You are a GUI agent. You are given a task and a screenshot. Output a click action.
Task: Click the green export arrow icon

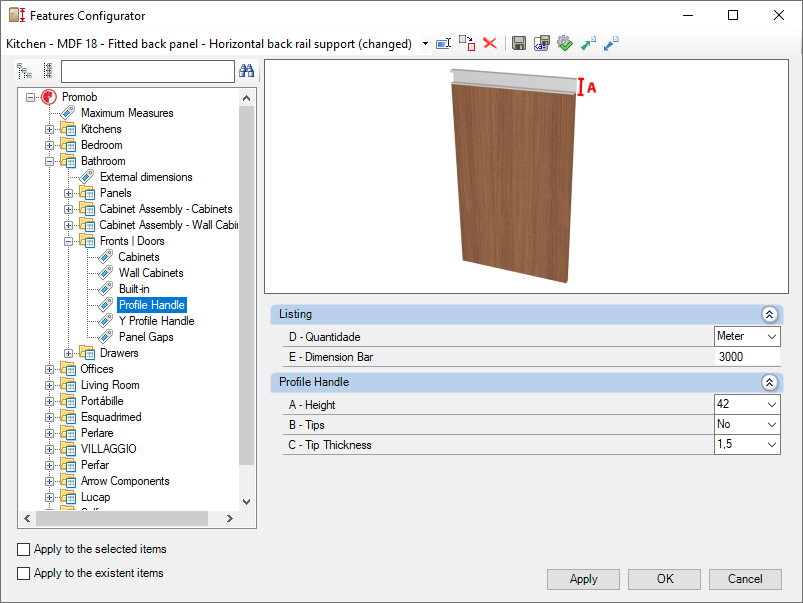(588, 44)
